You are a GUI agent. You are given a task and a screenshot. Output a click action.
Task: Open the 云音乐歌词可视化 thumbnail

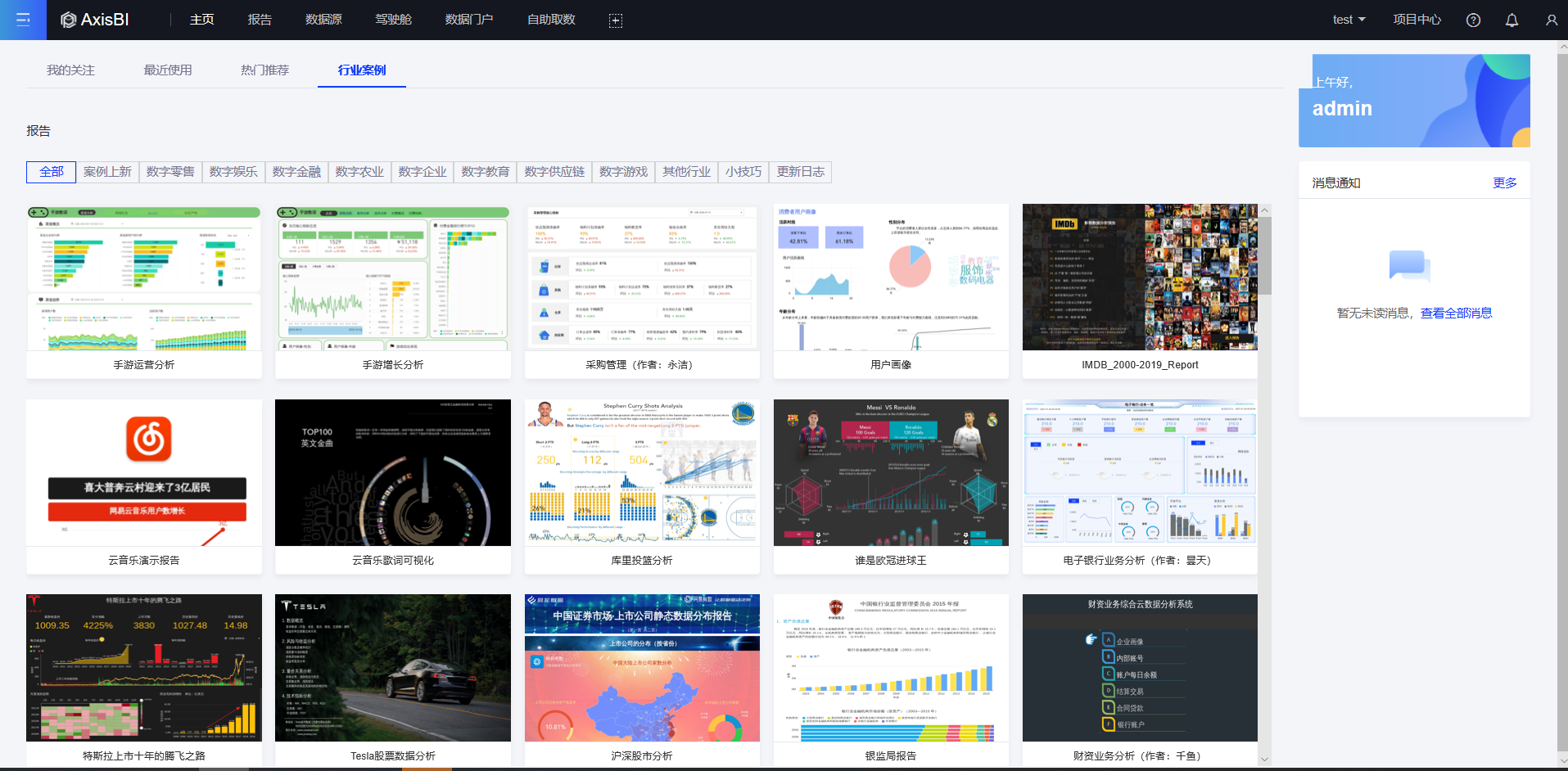(x=393, y=473)
